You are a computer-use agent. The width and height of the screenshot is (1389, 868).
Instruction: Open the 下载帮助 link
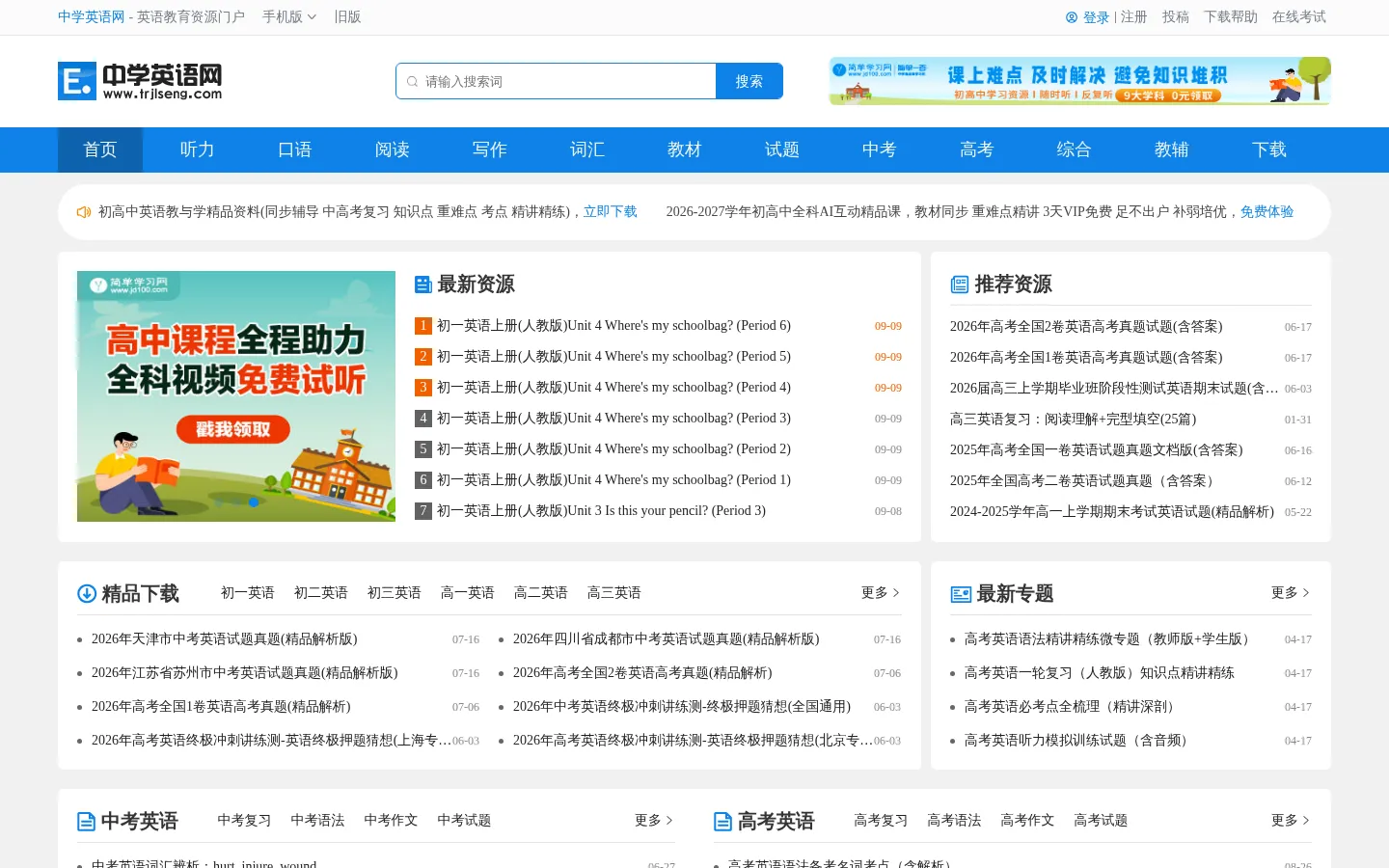click(x=1231, y=17)
